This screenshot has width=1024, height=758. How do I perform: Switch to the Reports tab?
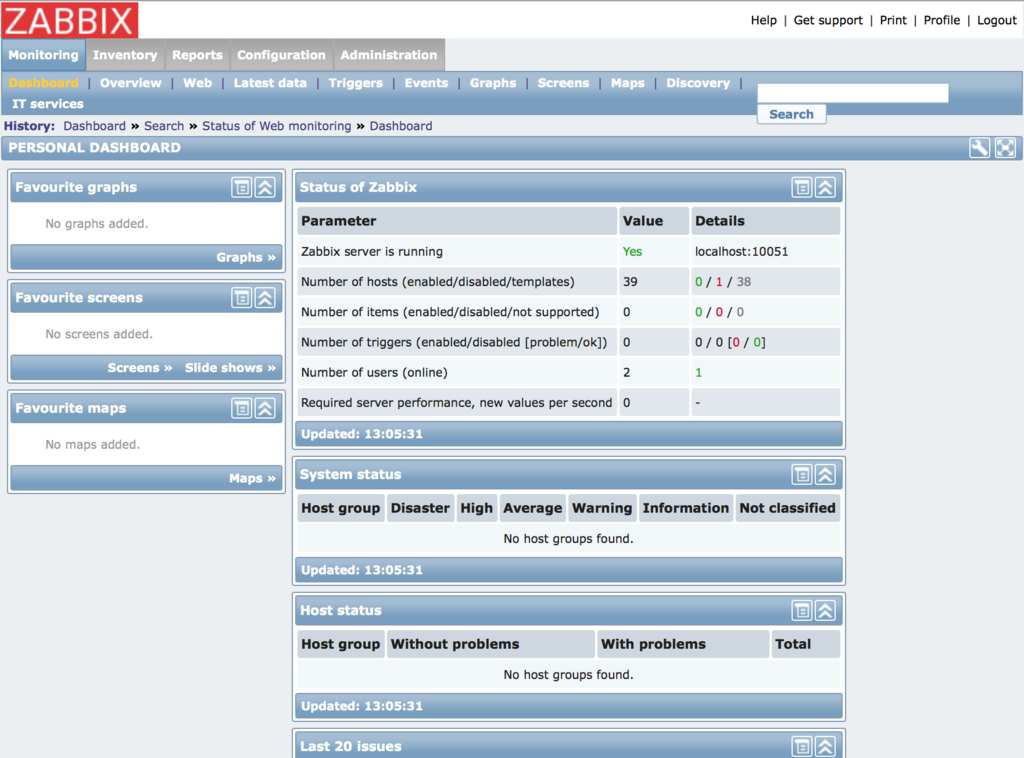pyautogui.click(x=197, y=55)
